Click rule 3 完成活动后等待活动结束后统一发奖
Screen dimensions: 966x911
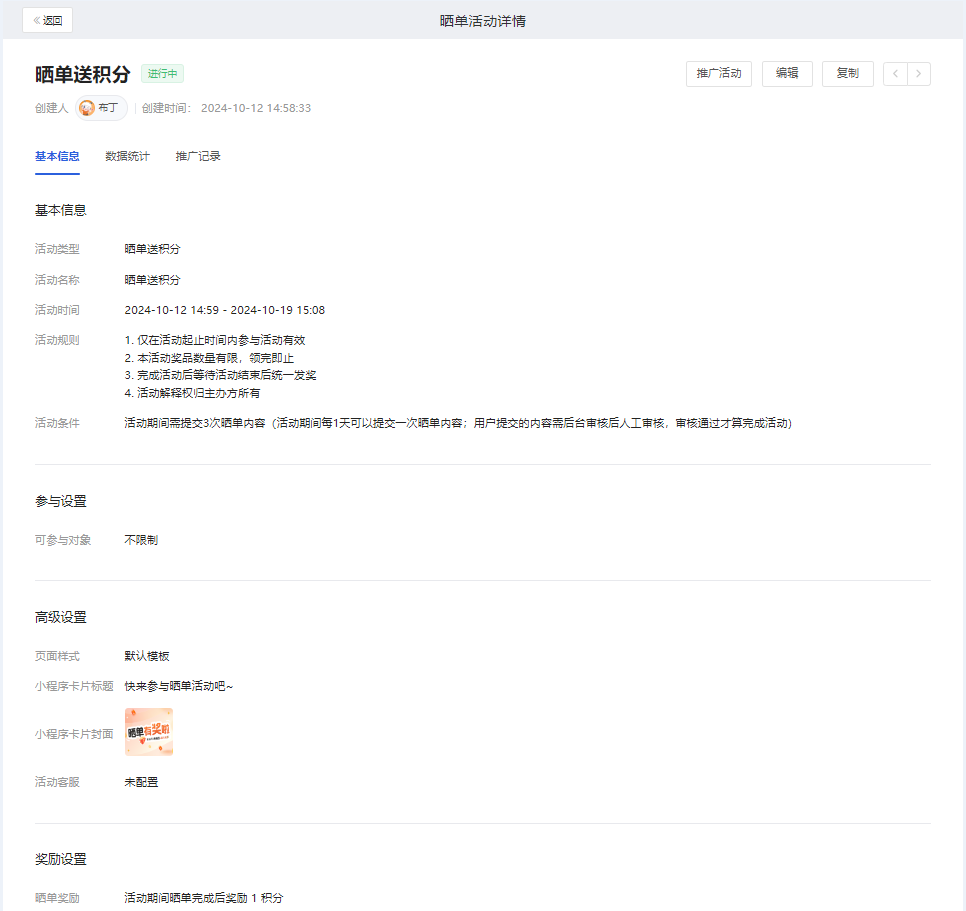[221, 375]
